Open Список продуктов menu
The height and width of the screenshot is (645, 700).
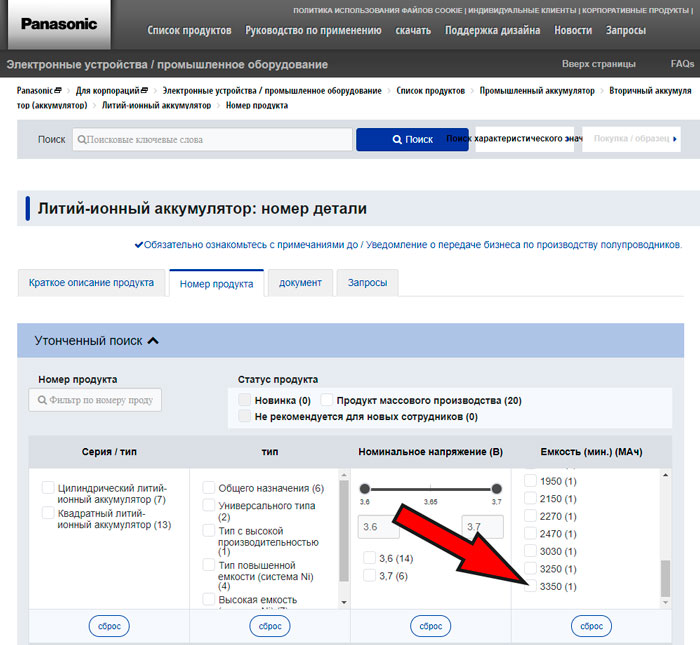(x=189, y=30)
